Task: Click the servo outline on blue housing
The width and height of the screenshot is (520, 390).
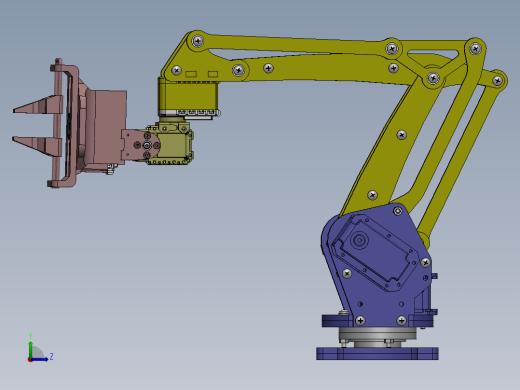Action: tap(375, 252)
